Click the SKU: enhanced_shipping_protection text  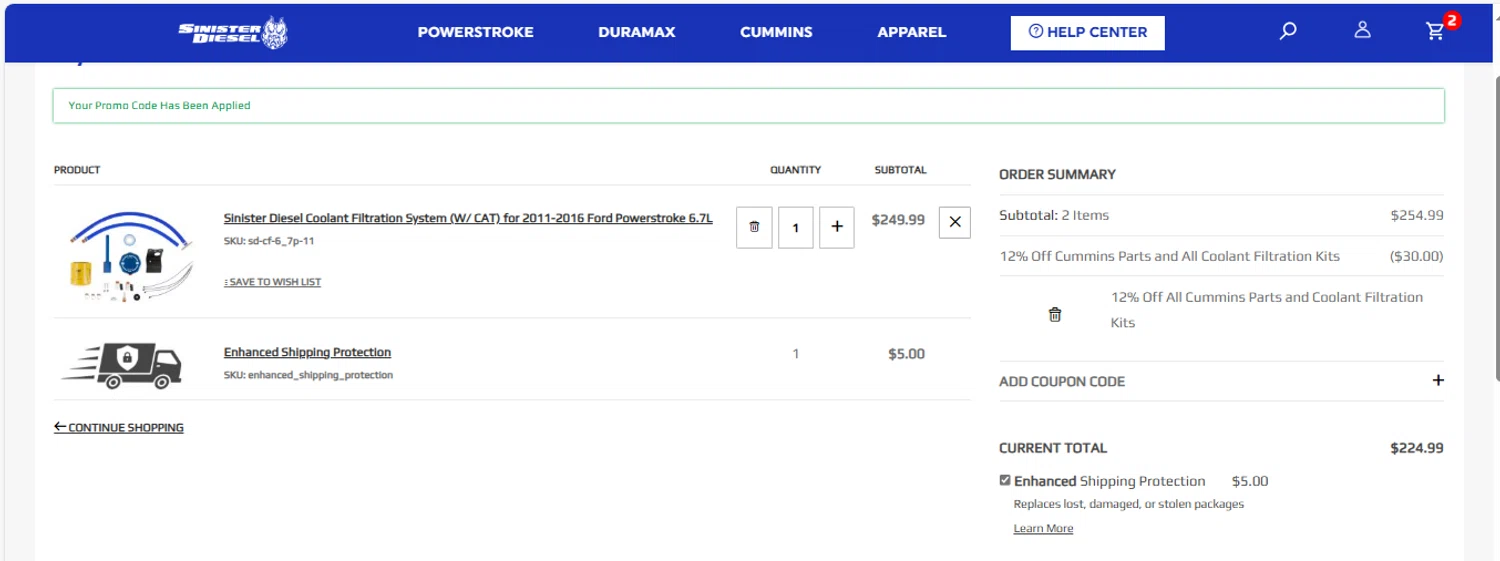[x=308, y=375]
